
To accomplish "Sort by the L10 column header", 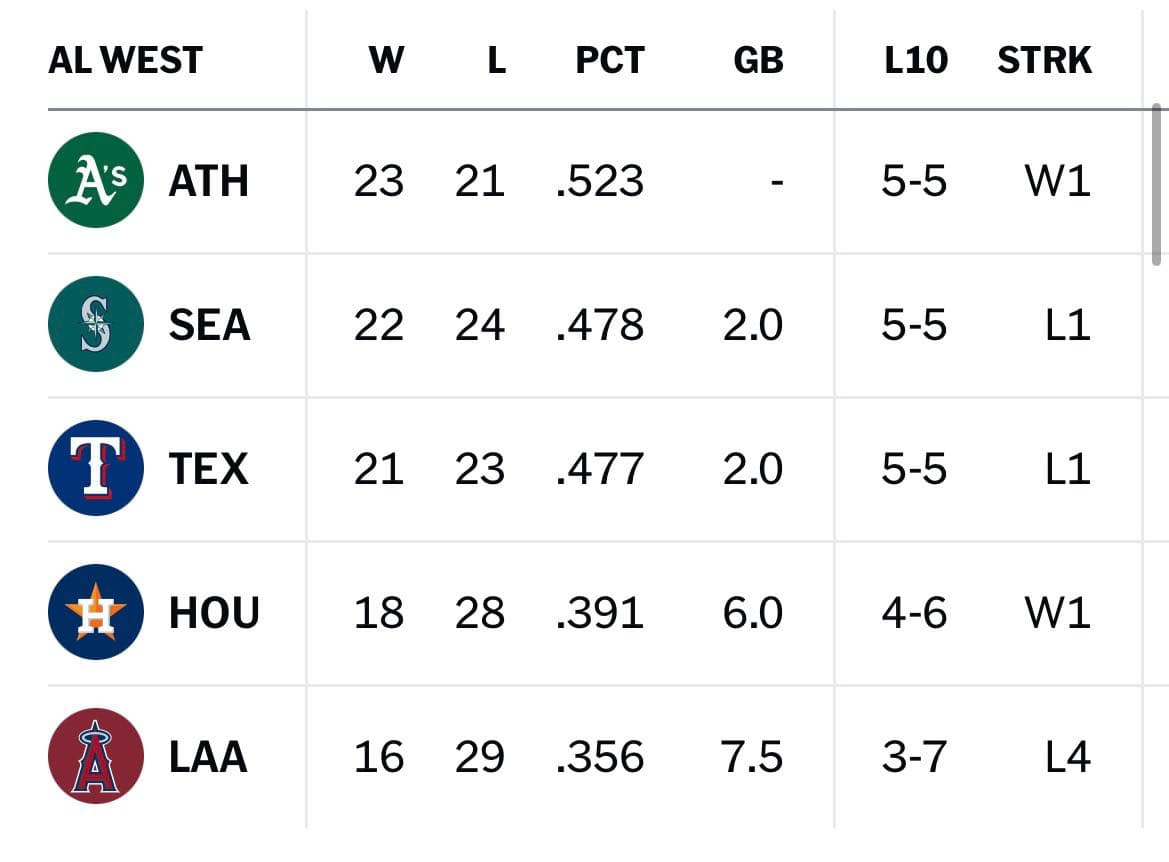I will 916,60.
